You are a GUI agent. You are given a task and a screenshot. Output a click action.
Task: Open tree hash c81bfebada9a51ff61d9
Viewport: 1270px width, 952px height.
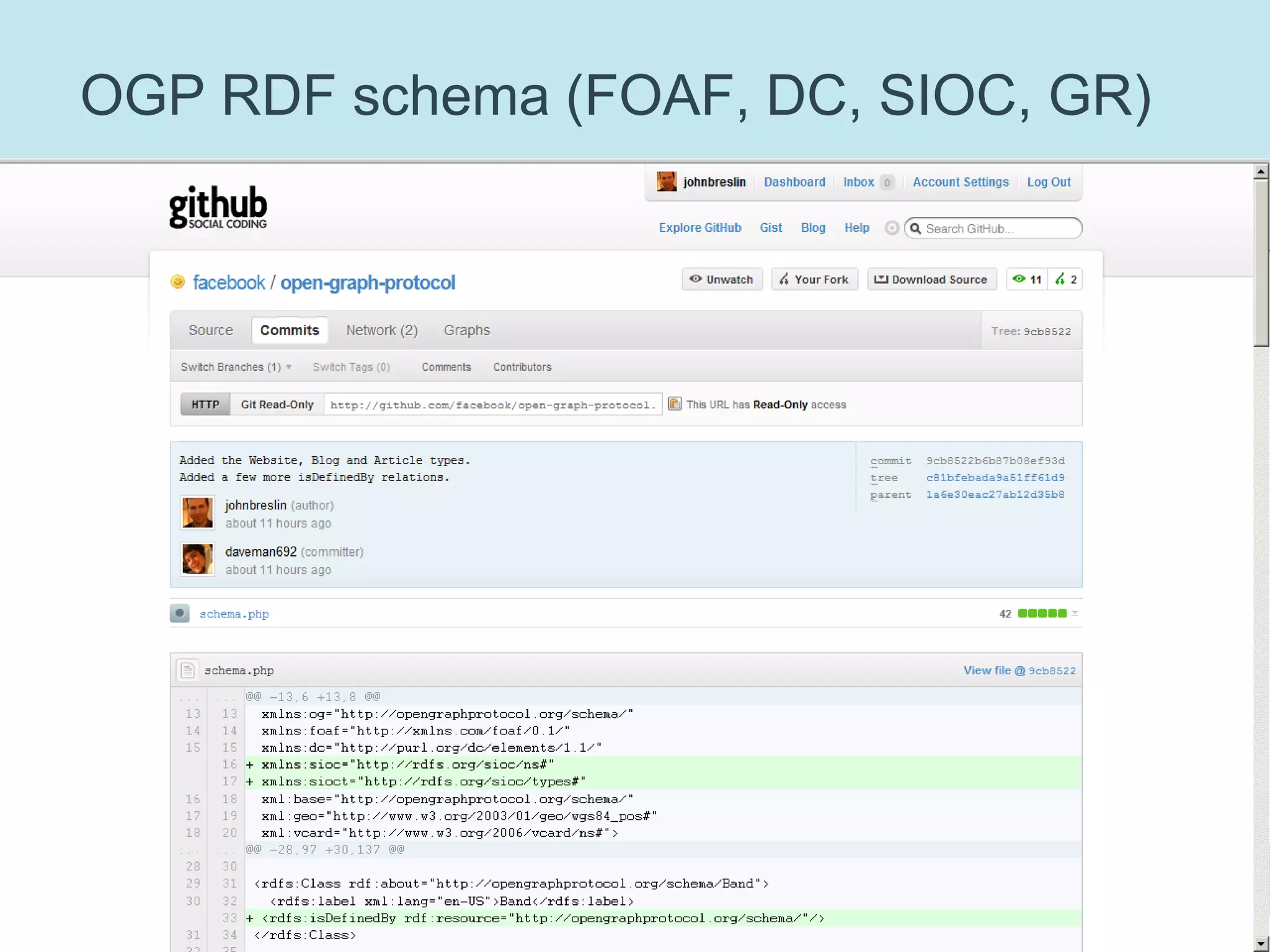pos(995,477)
